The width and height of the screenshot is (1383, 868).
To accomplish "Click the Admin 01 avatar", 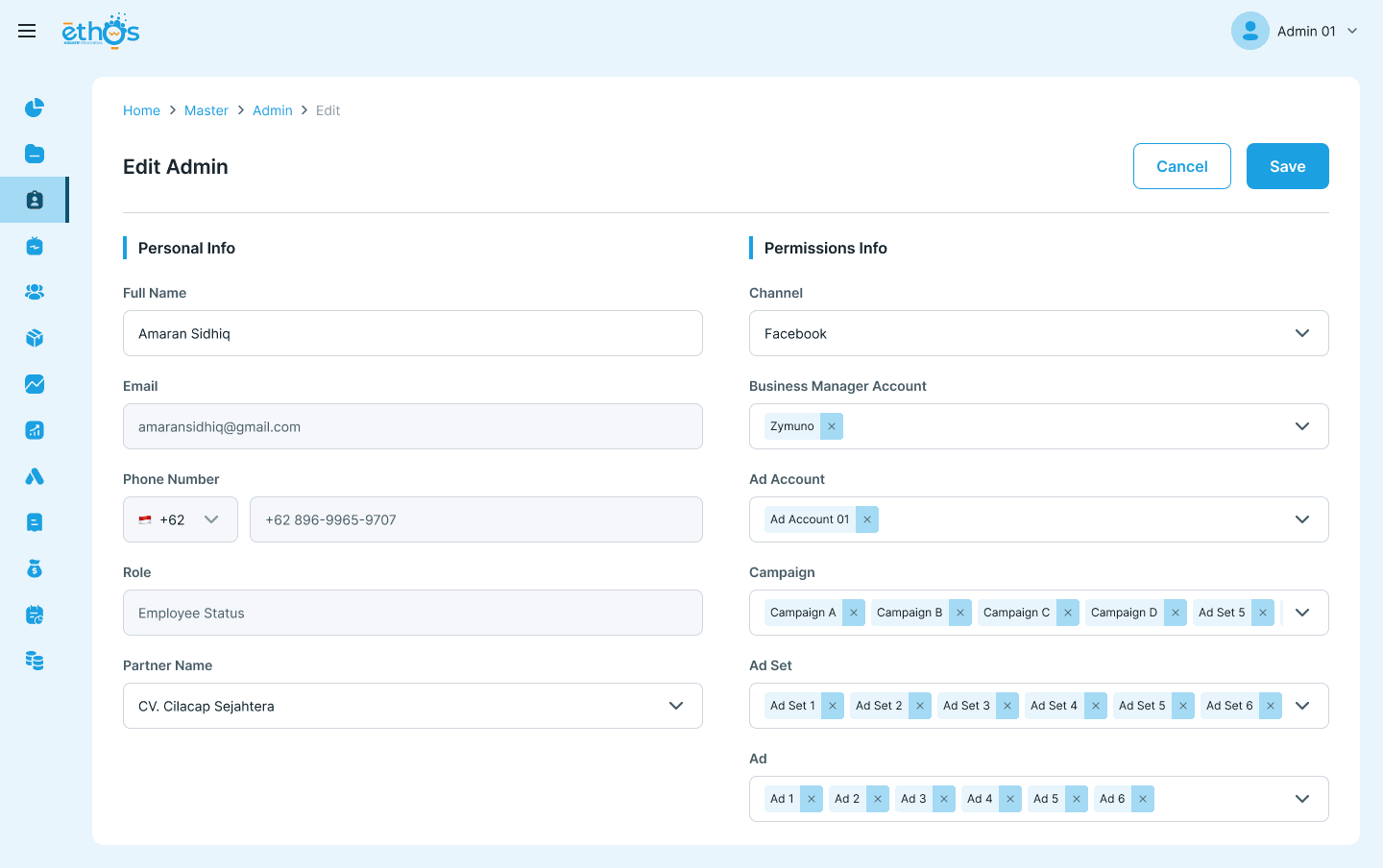I will tap(1250, 31).
